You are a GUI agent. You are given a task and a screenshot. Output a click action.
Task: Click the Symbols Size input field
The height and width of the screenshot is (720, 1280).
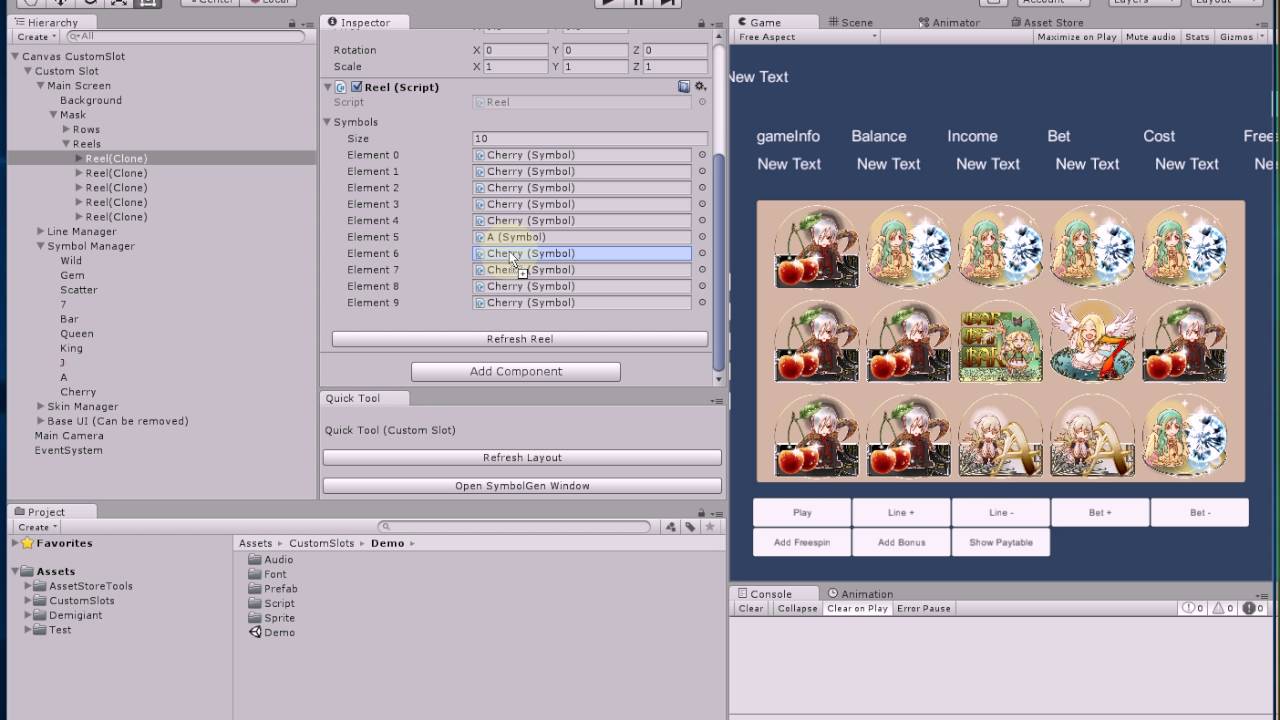pos(590,139)
